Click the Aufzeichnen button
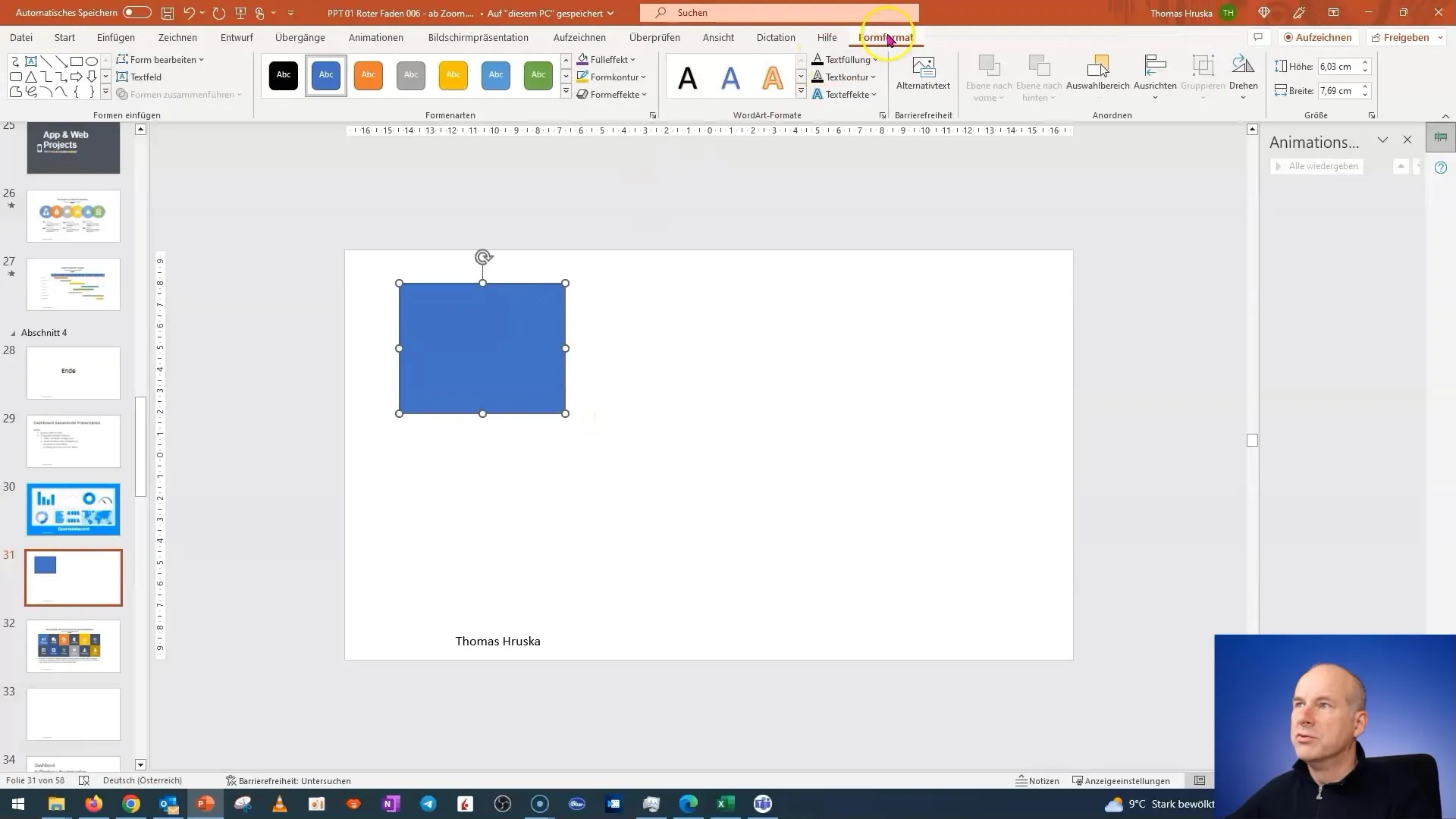1456x819 pixels. pyautogui.click(x=1318, y=37)
